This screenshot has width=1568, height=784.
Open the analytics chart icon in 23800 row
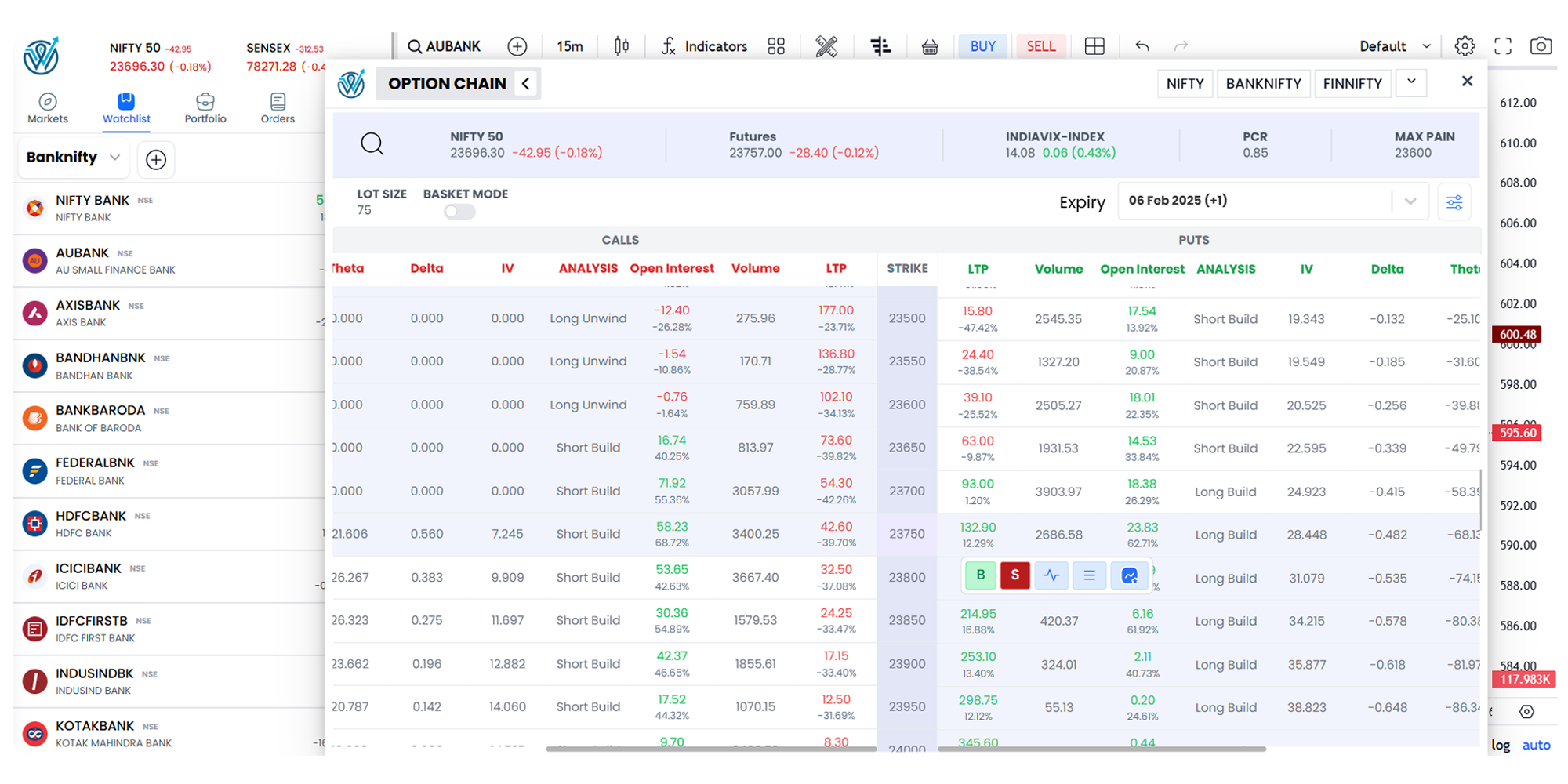click(1129, 575)
